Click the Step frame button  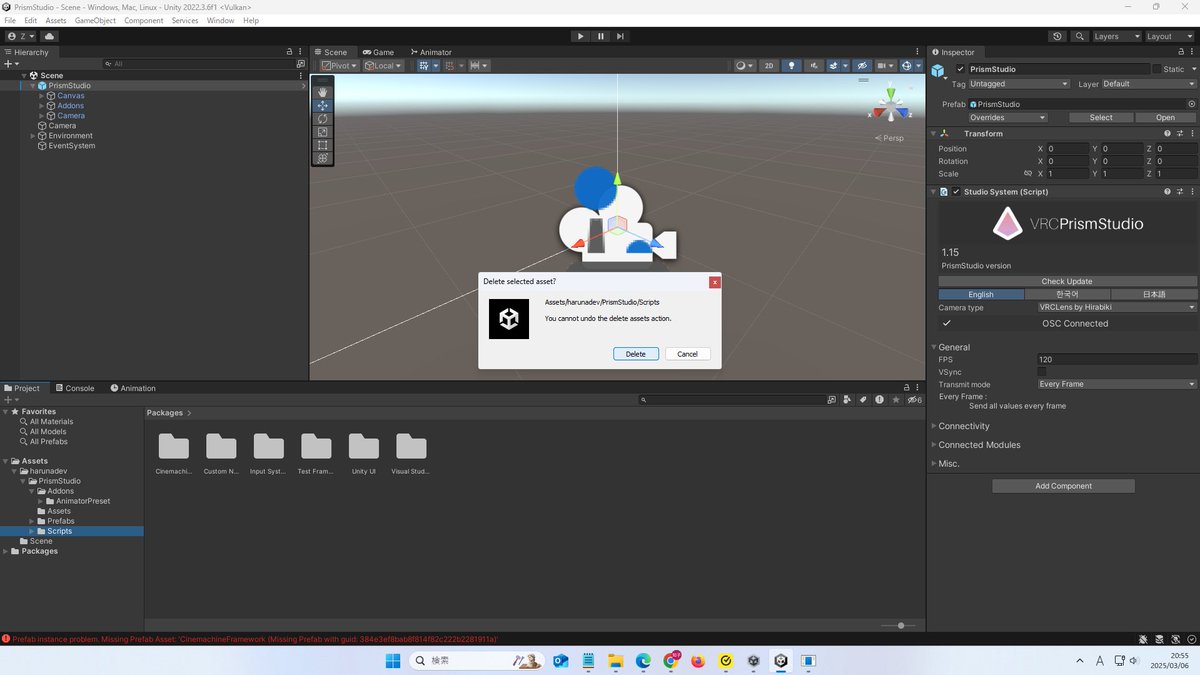tap(620, 36)
